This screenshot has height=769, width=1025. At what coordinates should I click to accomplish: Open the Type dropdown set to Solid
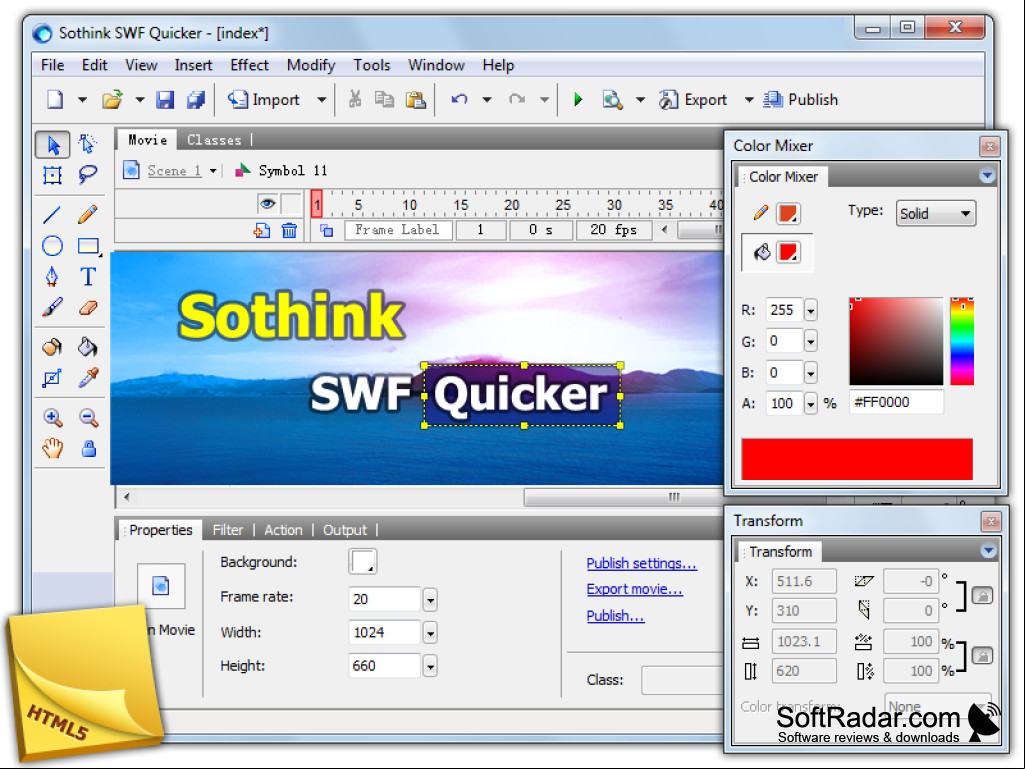(x=935, y=214)
